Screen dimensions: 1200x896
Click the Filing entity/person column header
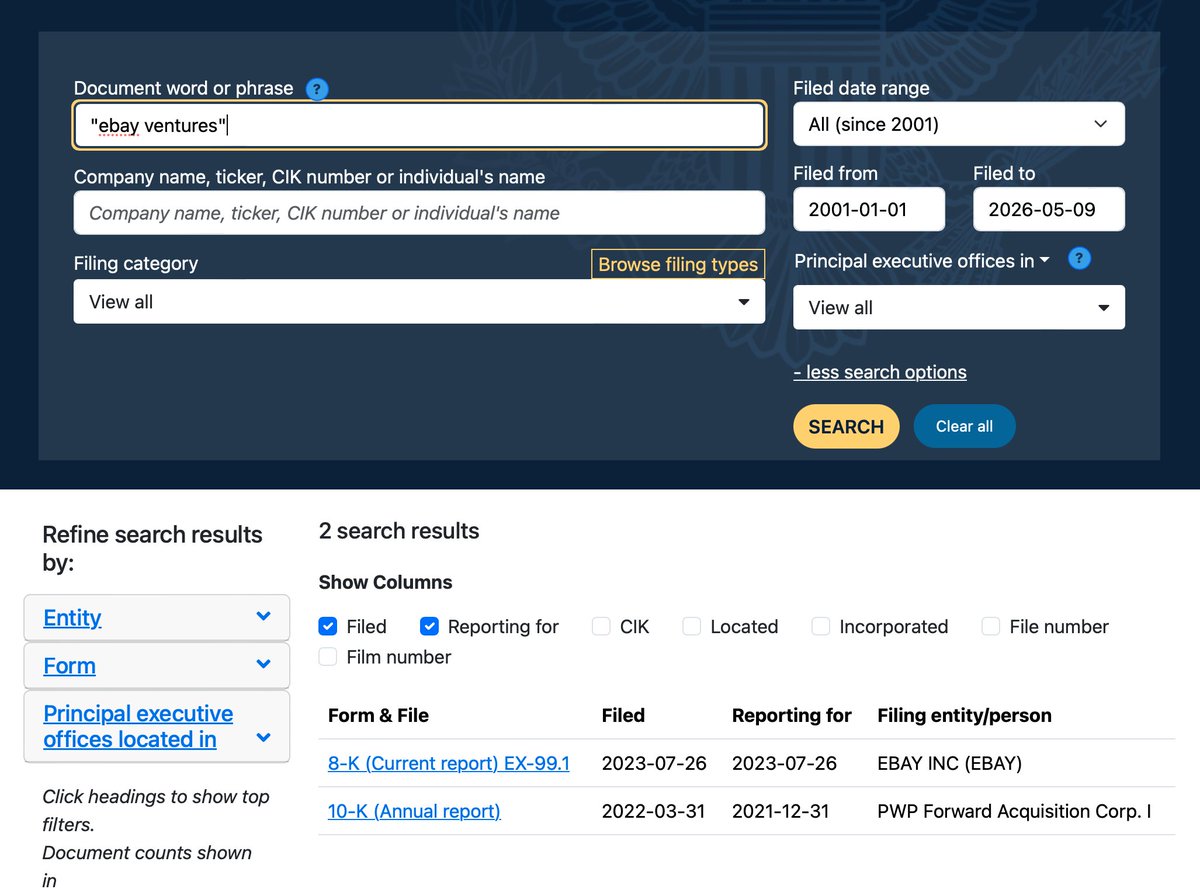click(965, 715)
